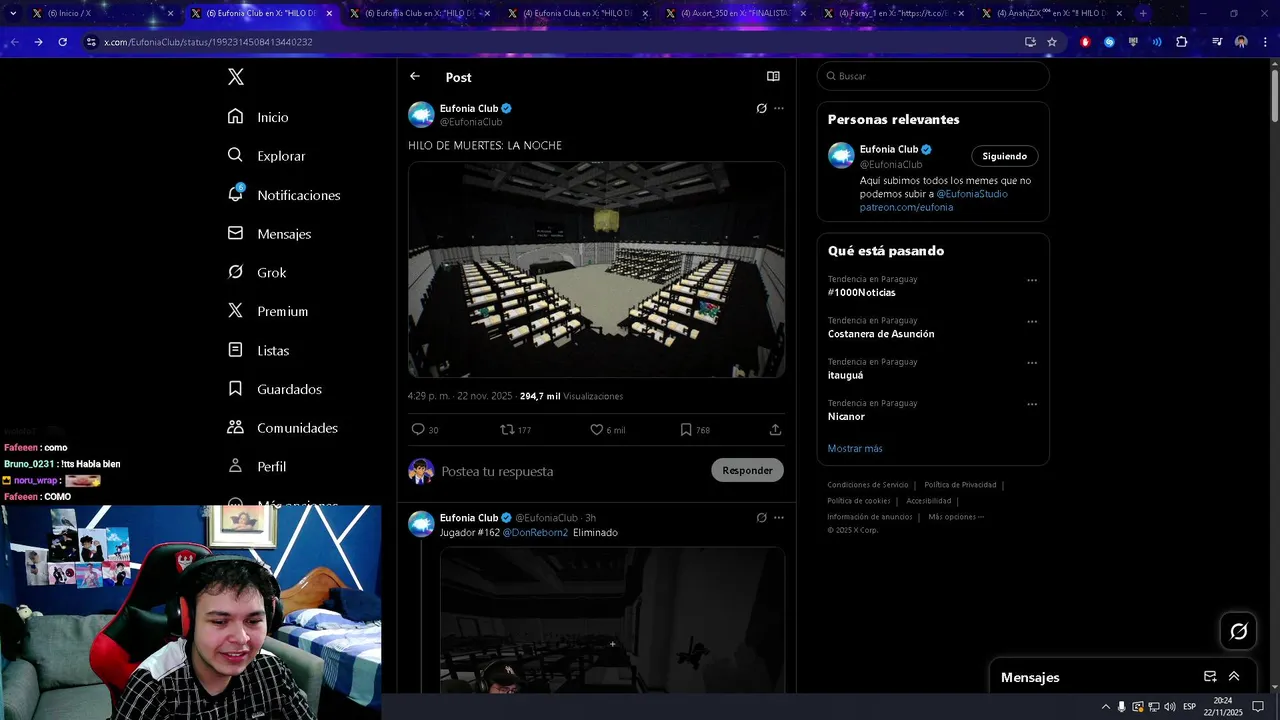Click the Responder button
This screenshot has height=720, width=1280.
coord(747,470)
